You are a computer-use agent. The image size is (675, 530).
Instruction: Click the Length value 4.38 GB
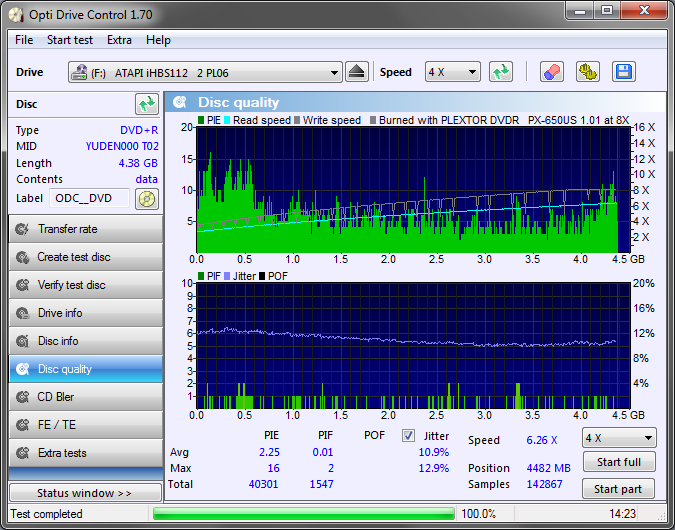pyautogui.click(x=138, y=163)
